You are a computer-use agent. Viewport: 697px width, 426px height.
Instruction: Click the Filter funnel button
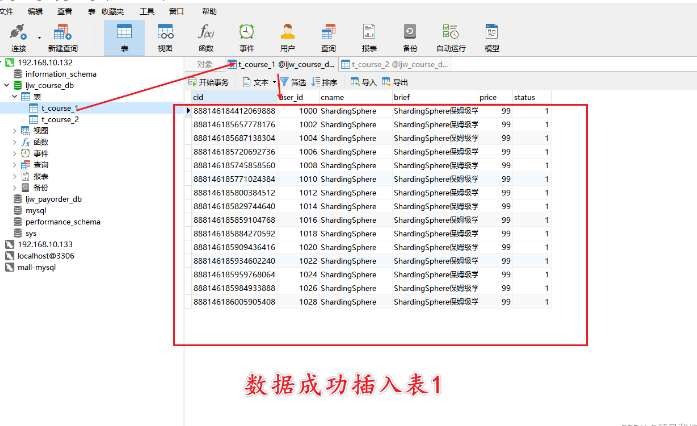pyautogui.click(x=293, y=82)
